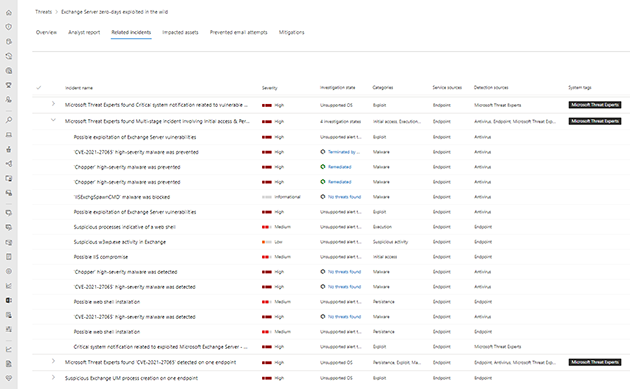Open the device laptop icon in sidebar
Screen dimensions: 630x389
[x=8, y=135]
